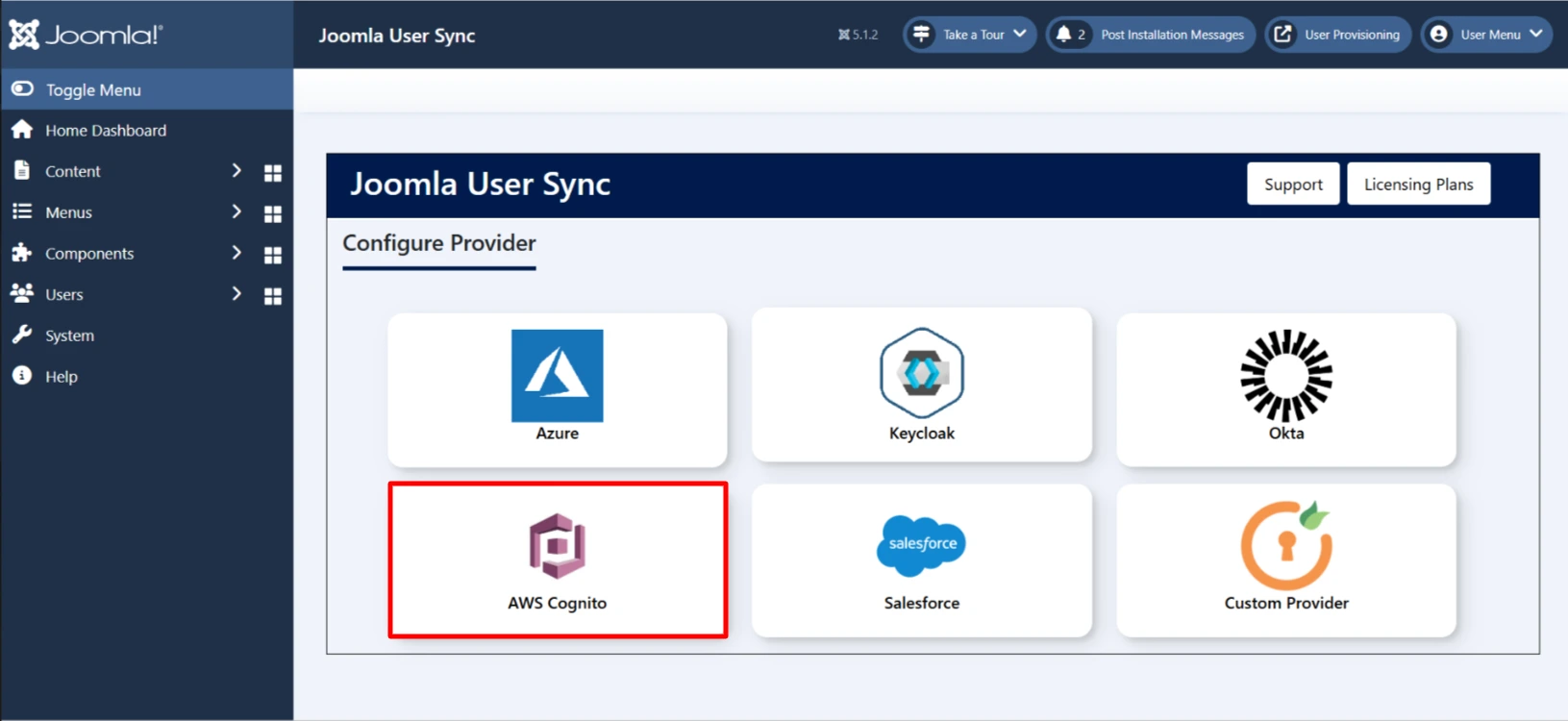This screenshot has height=721, width=1568.
Task: Click the Okta card label
Action: tap(1286, 434)
